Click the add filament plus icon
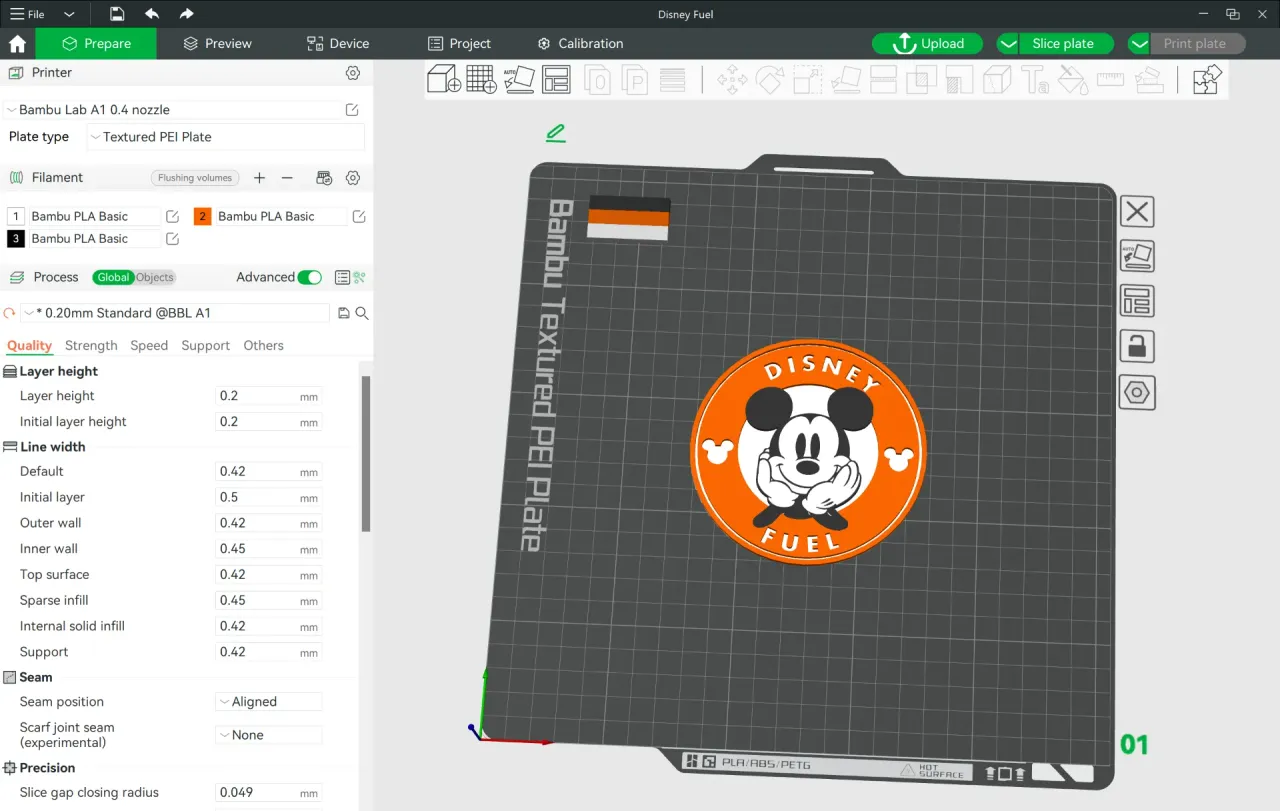1280x811 pixels. 259,178
